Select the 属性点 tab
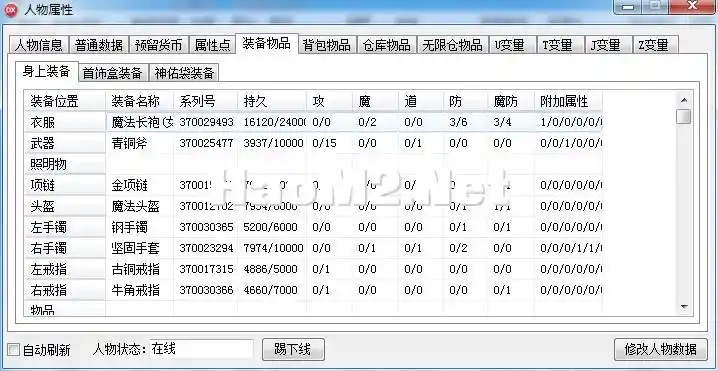The height and width of the screenshot is (371, 718). click(x=212, y=45)
